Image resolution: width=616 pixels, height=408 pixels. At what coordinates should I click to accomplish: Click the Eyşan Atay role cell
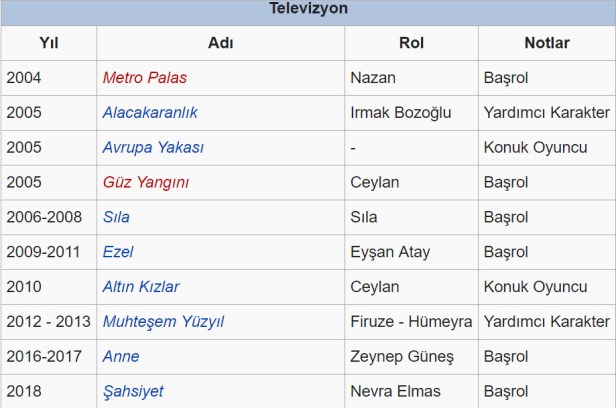[391, 252]
